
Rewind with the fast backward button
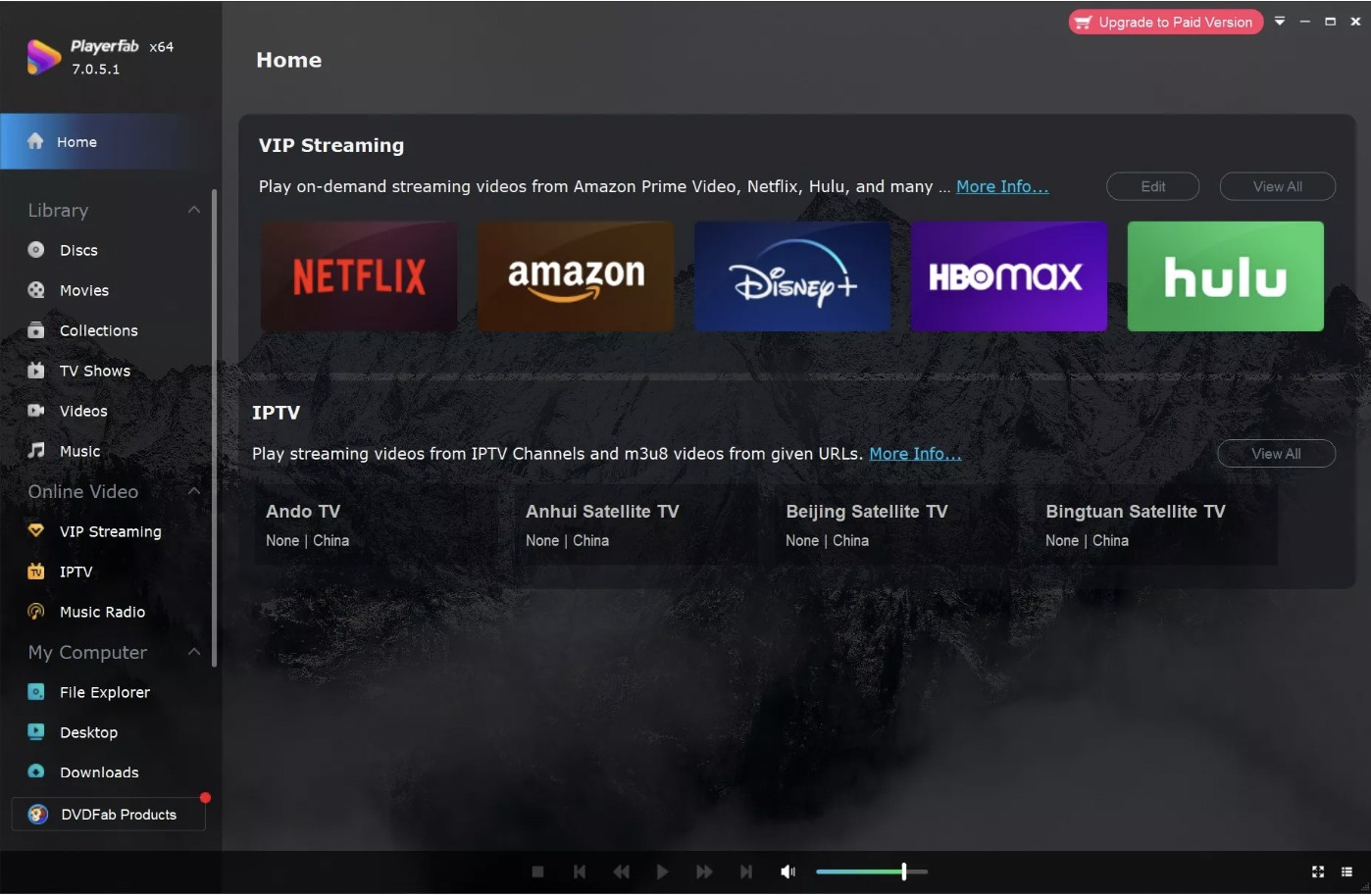click(621, 871)
